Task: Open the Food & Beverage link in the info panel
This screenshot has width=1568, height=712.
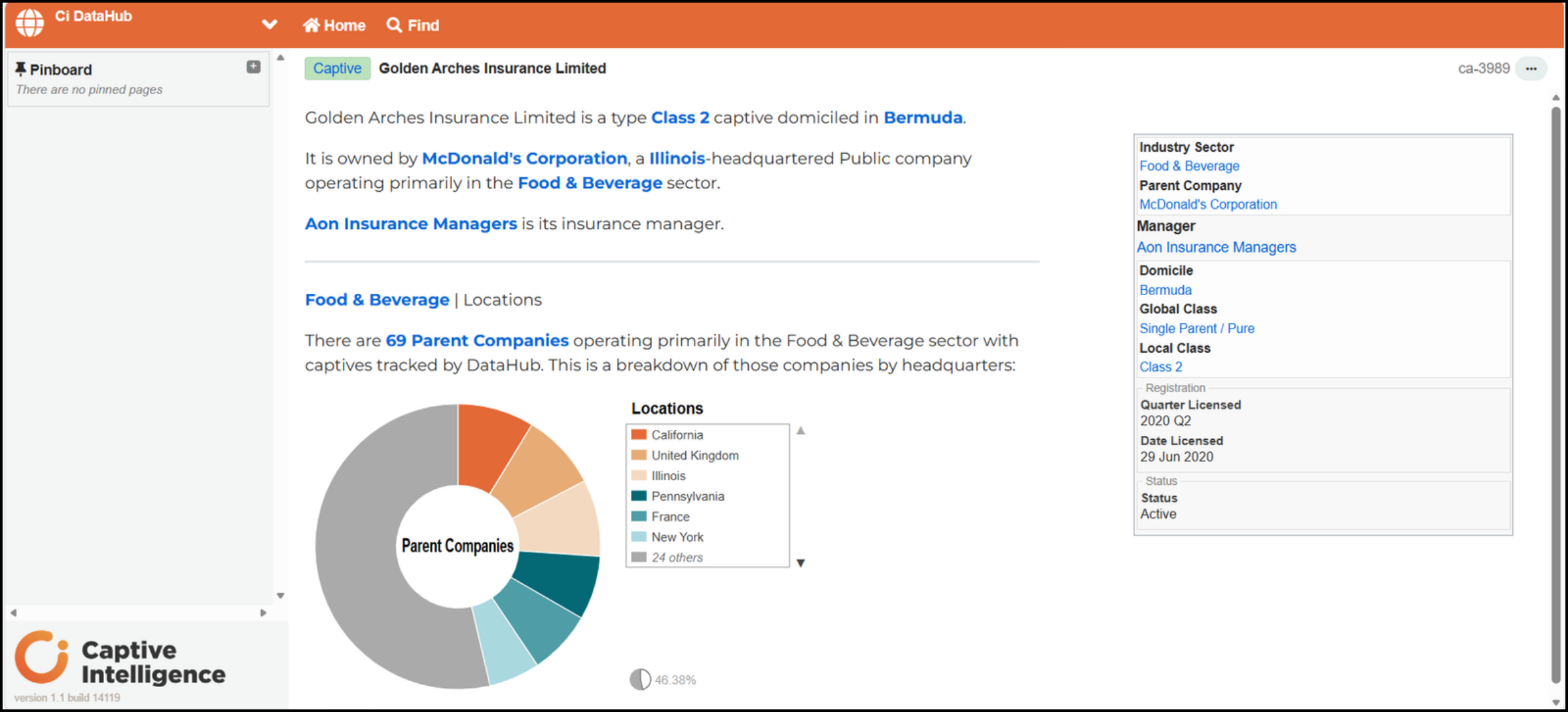Action: pyautogui.click(x=1189, y=166)
